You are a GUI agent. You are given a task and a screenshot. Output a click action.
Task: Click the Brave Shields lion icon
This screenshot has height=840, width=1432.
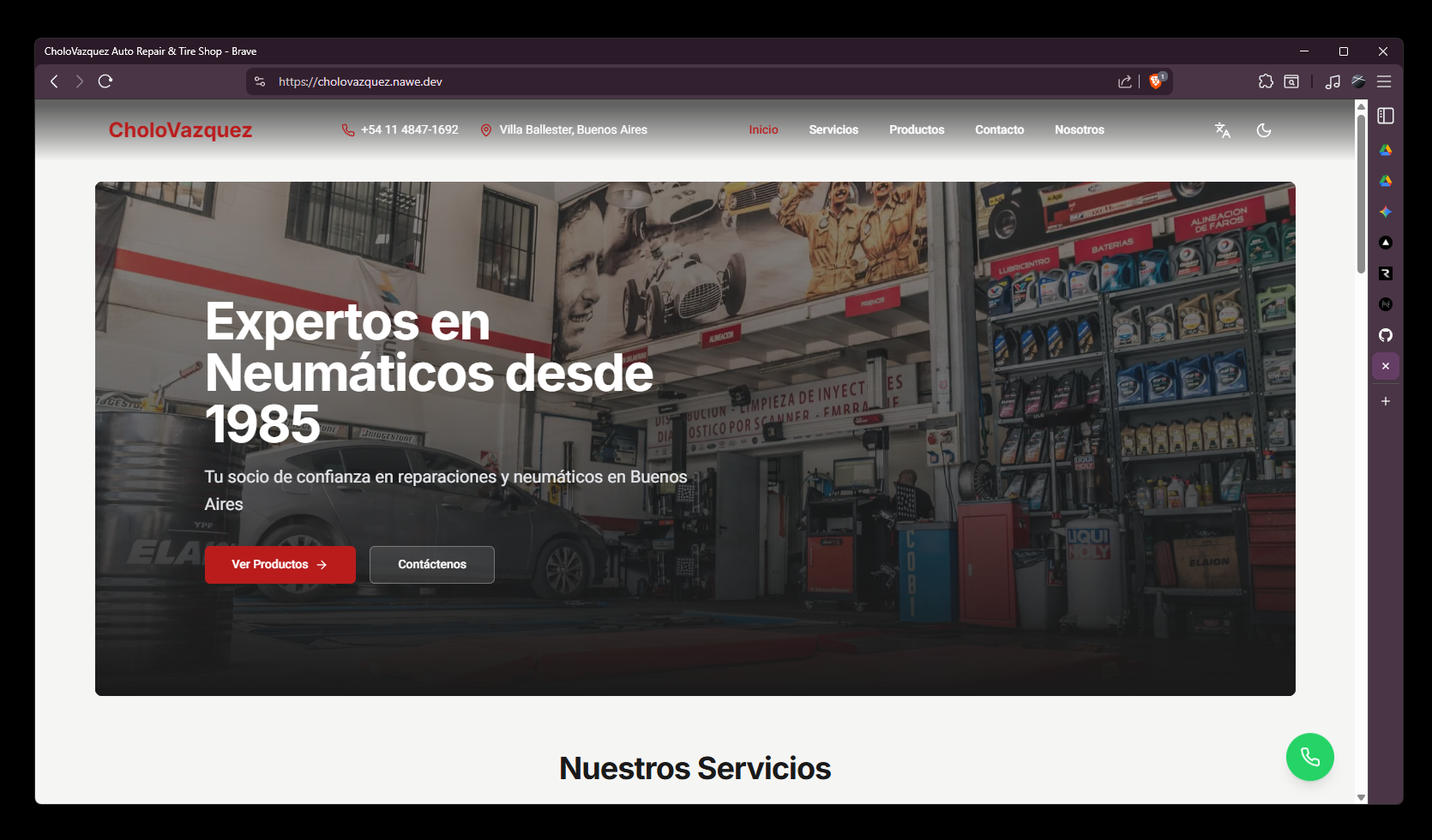point(1156,81)
